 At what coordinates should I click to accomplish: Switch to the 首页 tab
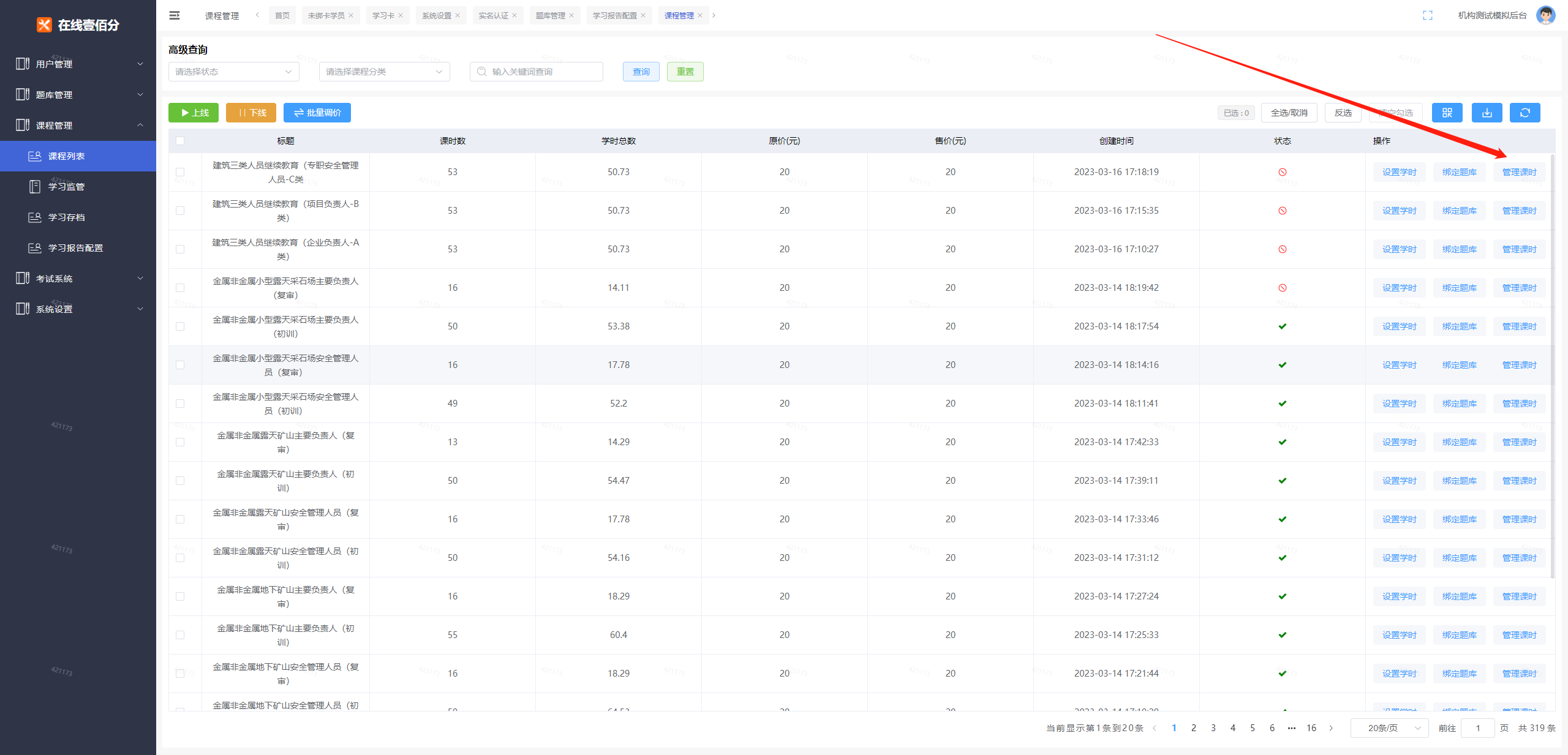[x=282, y=16]
